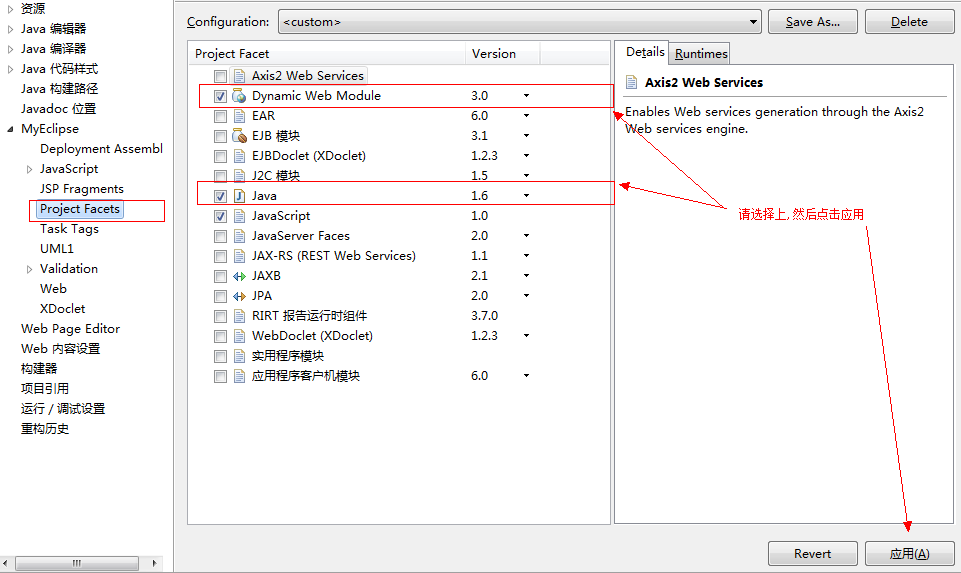Click the Axis2 Web Services facet icon
Screen dimensions: 961x573
point(239,76)
